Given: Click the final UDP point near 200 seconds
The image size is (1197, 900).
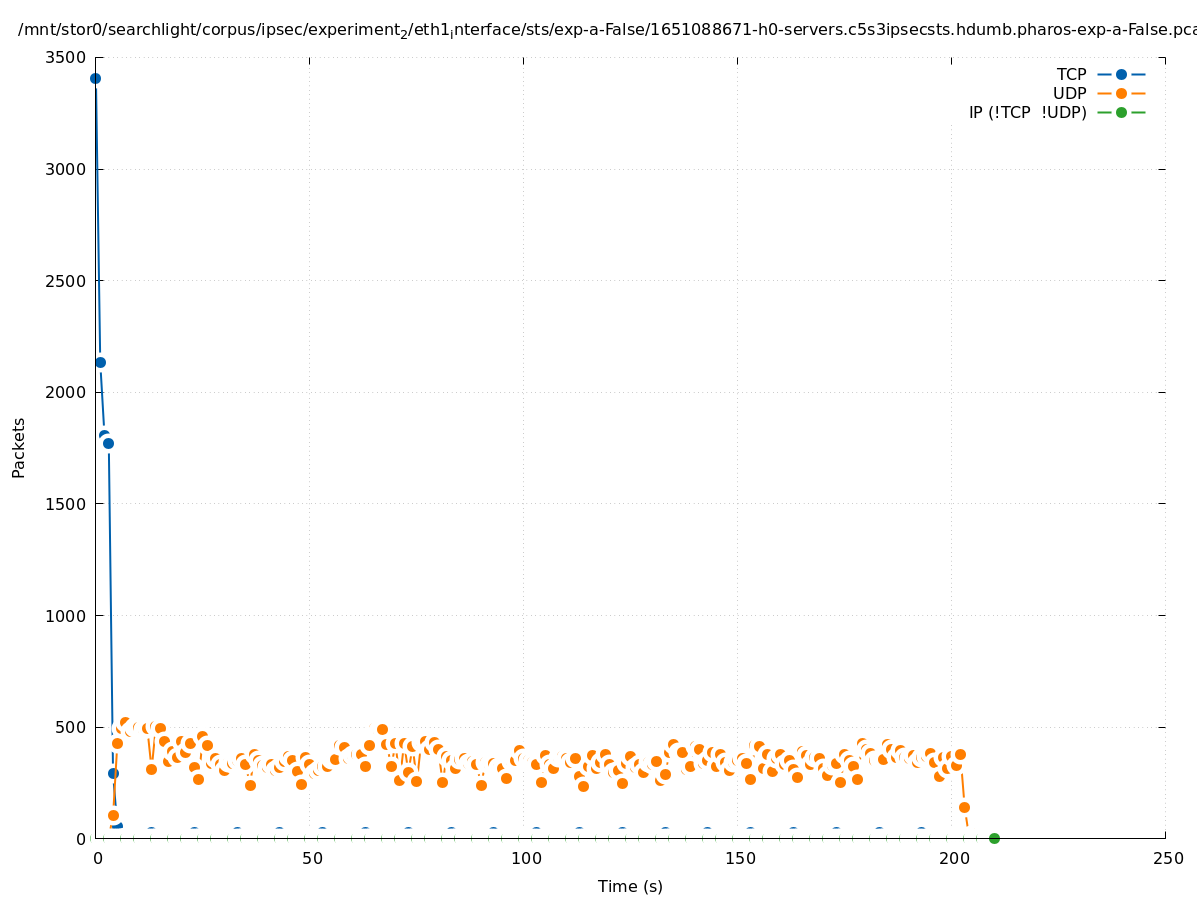Looking at the screenshot, I should 964,807.
